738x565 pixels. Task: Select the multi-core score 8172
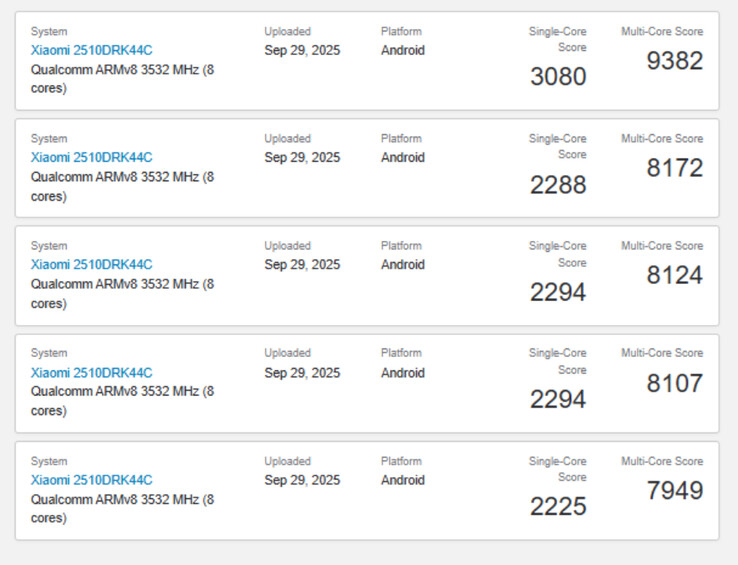(x=674, y=168)
